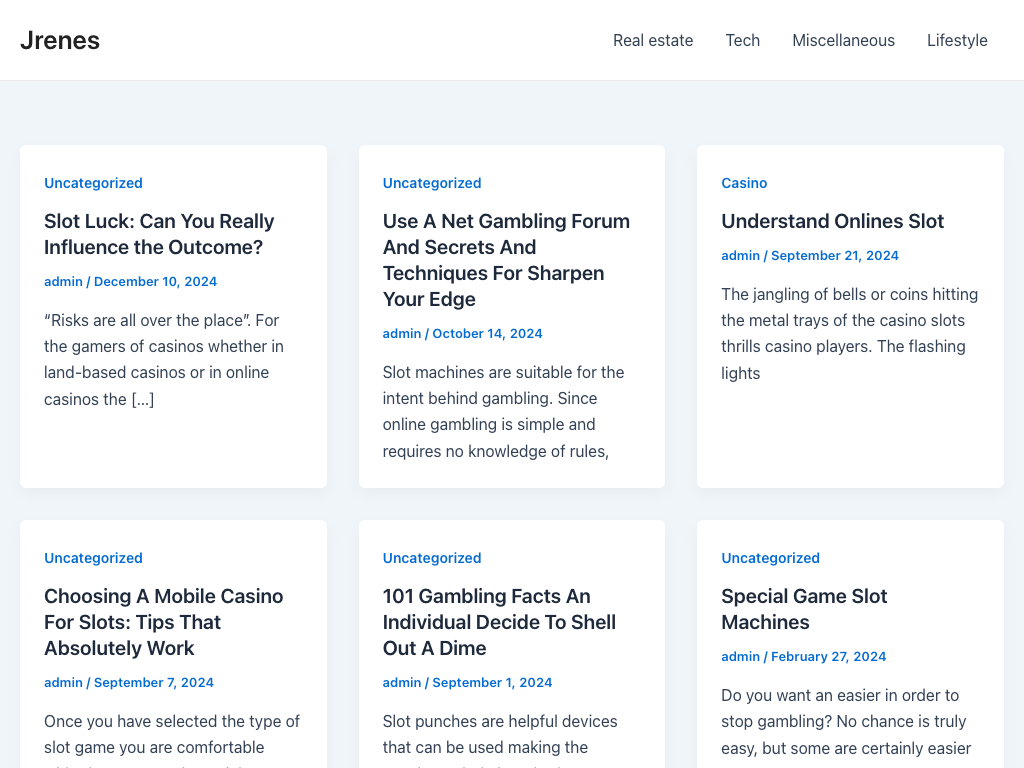Image resolution: width=1024 pixels, height=768 pixels.
Task: Click the excerpt text of Understand Onlines Slot
Action: pyautogui.click(x=849, y=333)
